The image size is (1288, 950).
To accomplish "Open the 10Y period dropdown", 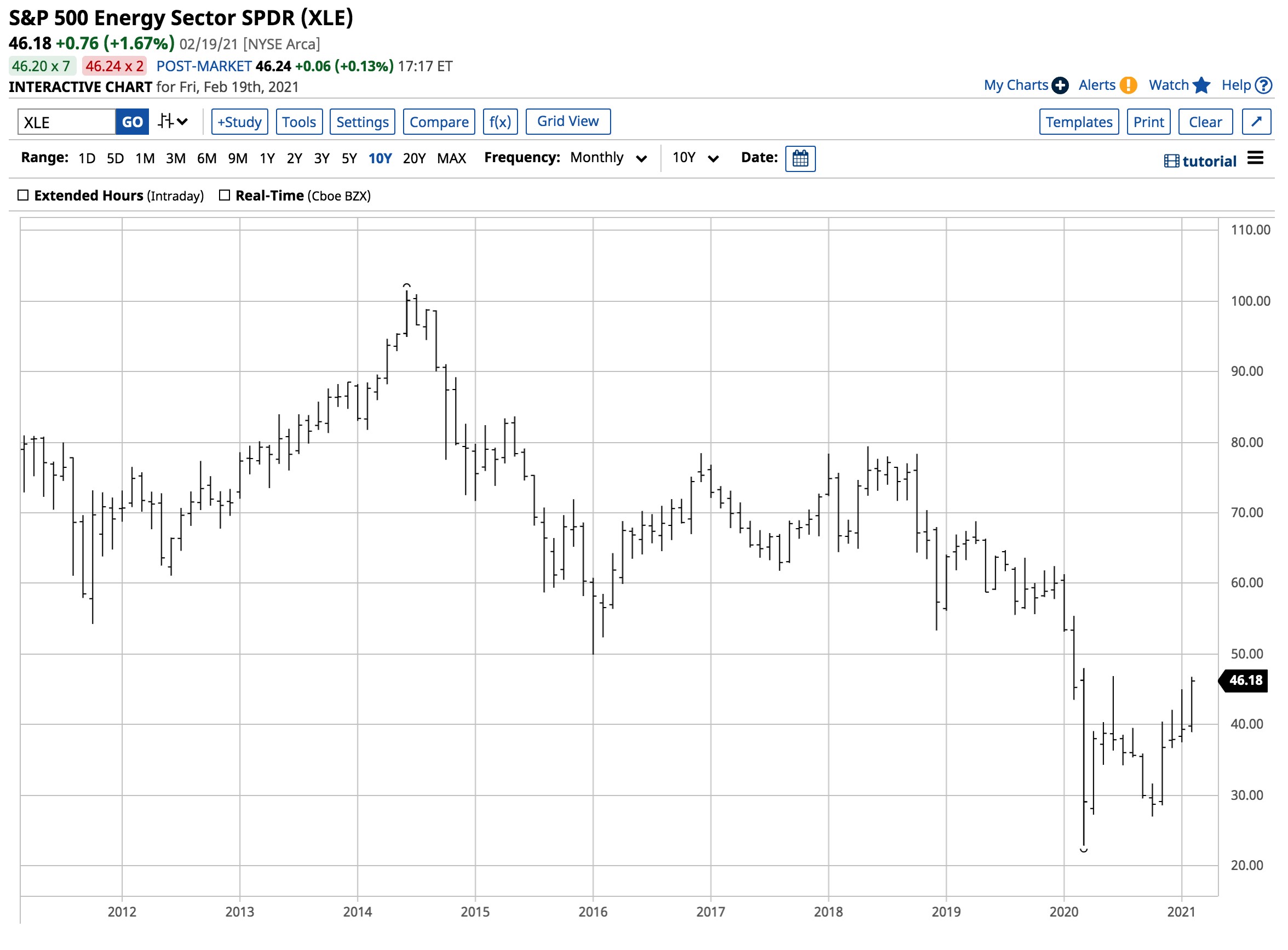I will tap(695, 158).
